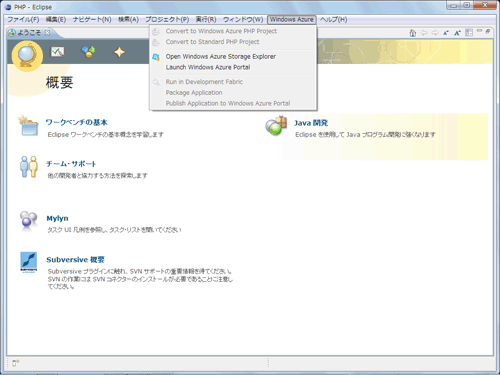Image resolution: width=500 pixels, height=375 pixels.
Task: Click the 概要 heading text
Action: tap(59, 82)
